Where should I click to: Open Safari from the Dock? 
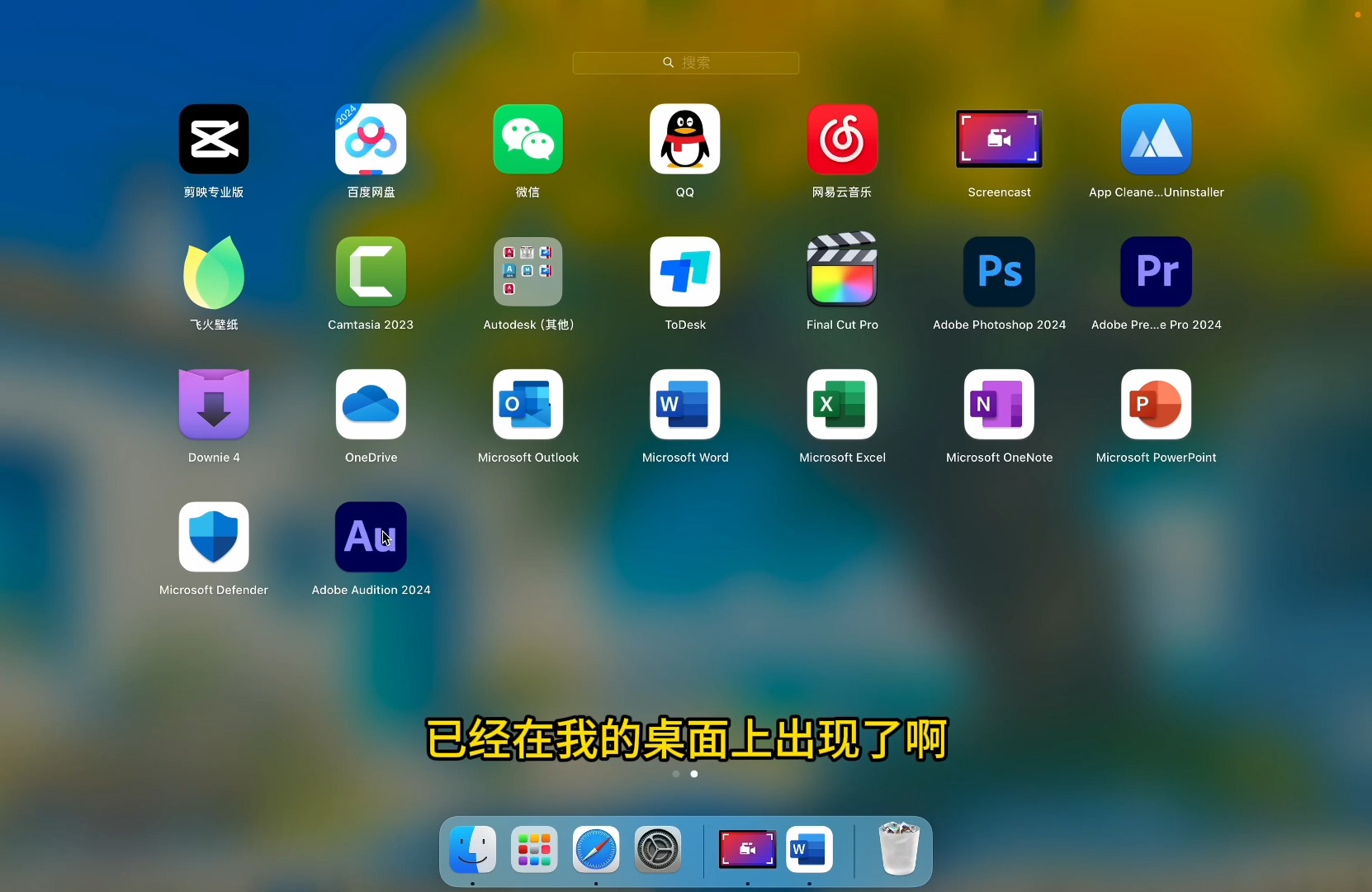pos(596,849)
